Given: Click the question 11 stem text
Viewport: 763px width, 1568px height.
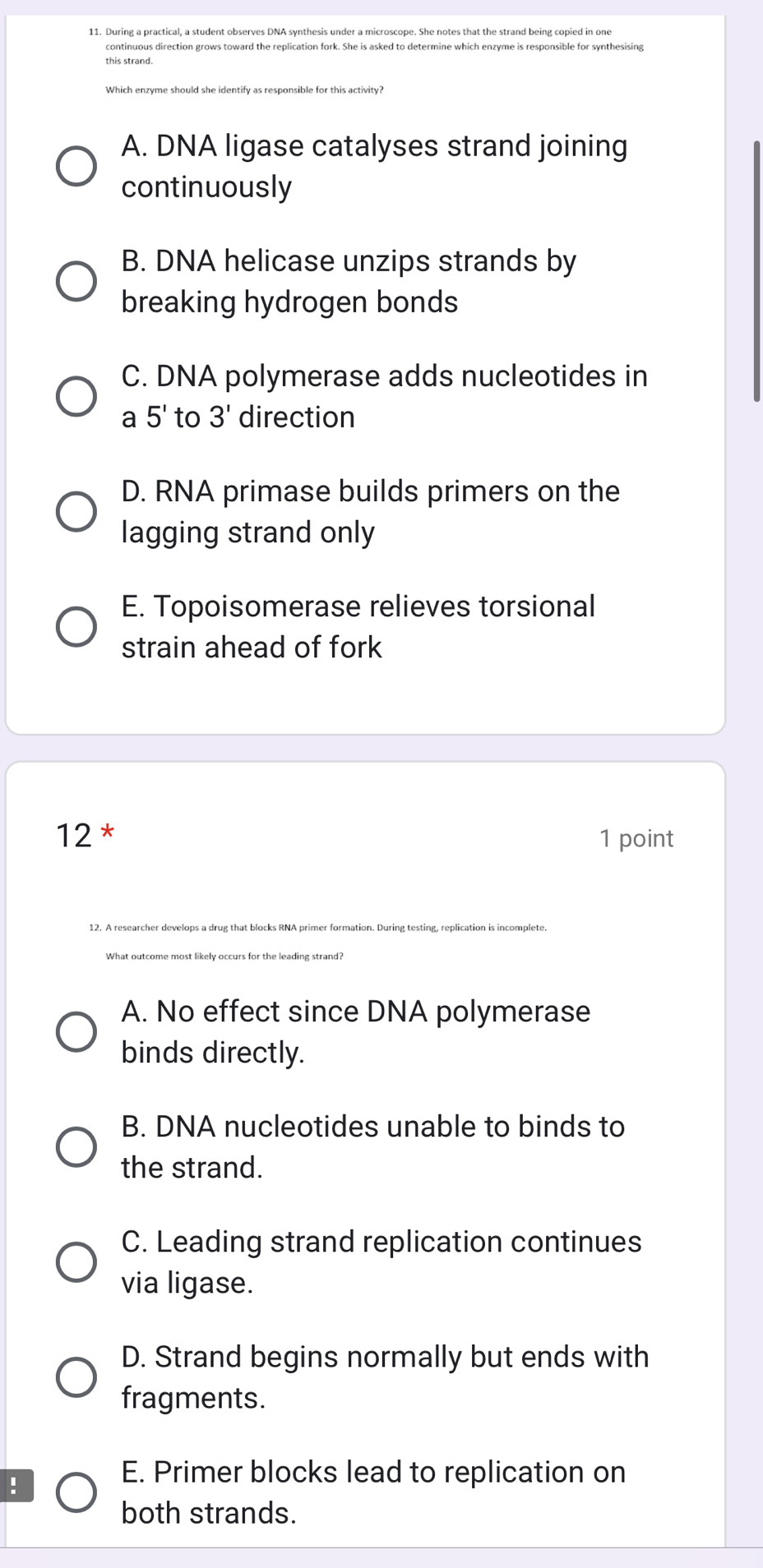Looking at the screenshot, I should click(362, 45).
